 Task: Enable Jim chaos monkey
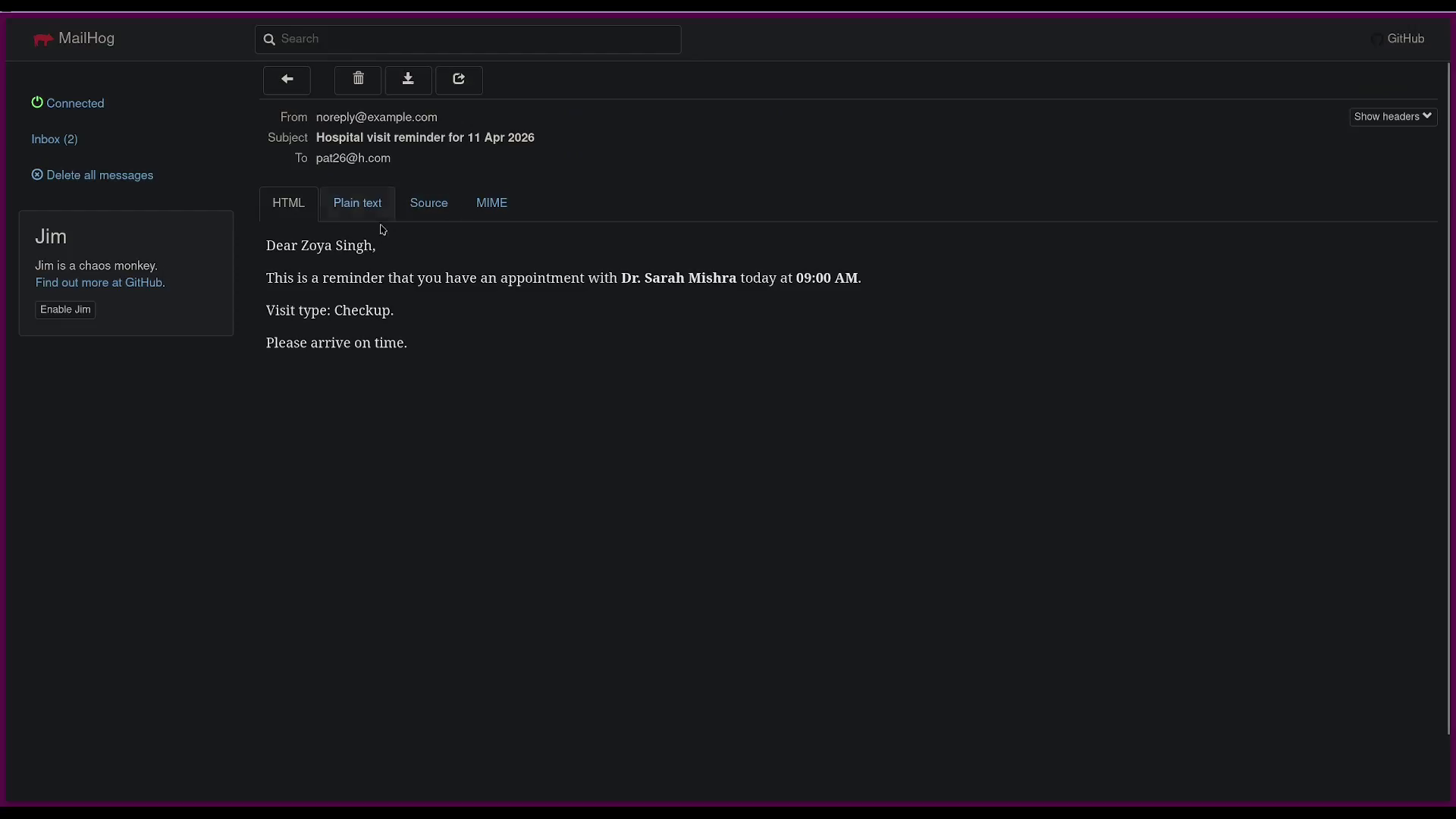coord(65,309)
